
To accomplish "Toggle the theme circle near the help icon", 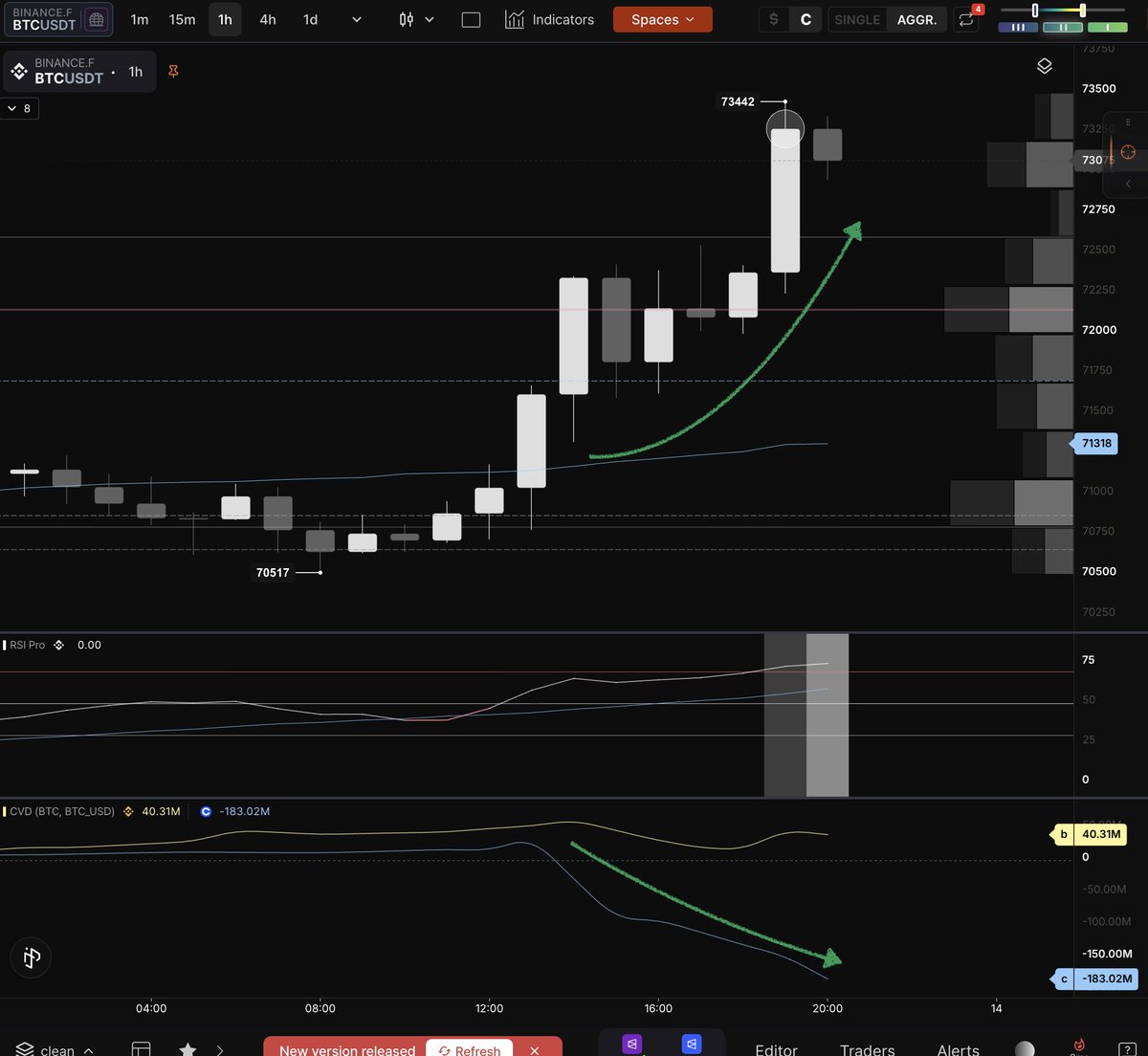I will pos(1025,1048).
